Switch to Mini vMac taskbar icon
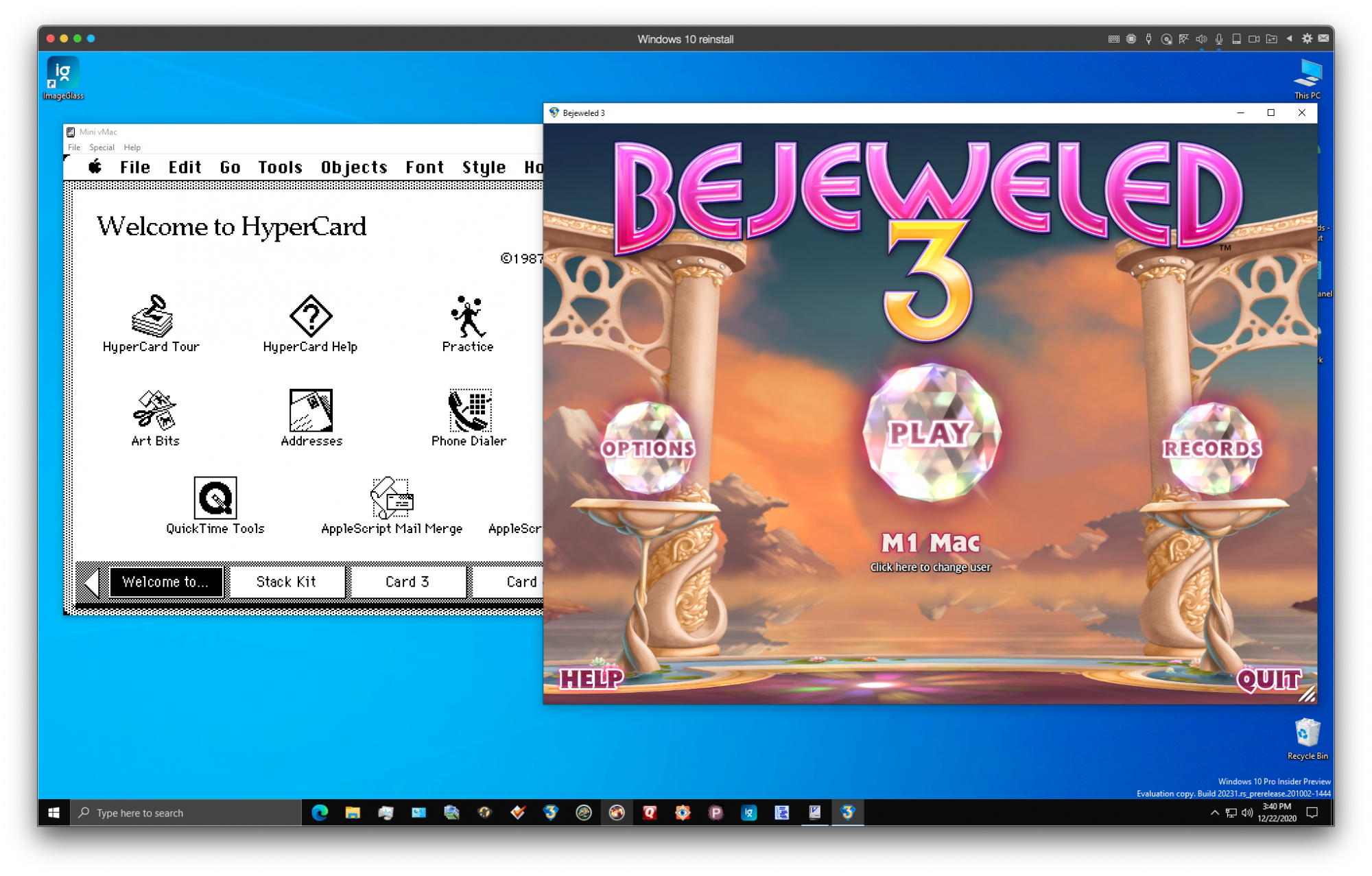Image resolution: width=1372 pixels, height=876 pixels. 814,813
